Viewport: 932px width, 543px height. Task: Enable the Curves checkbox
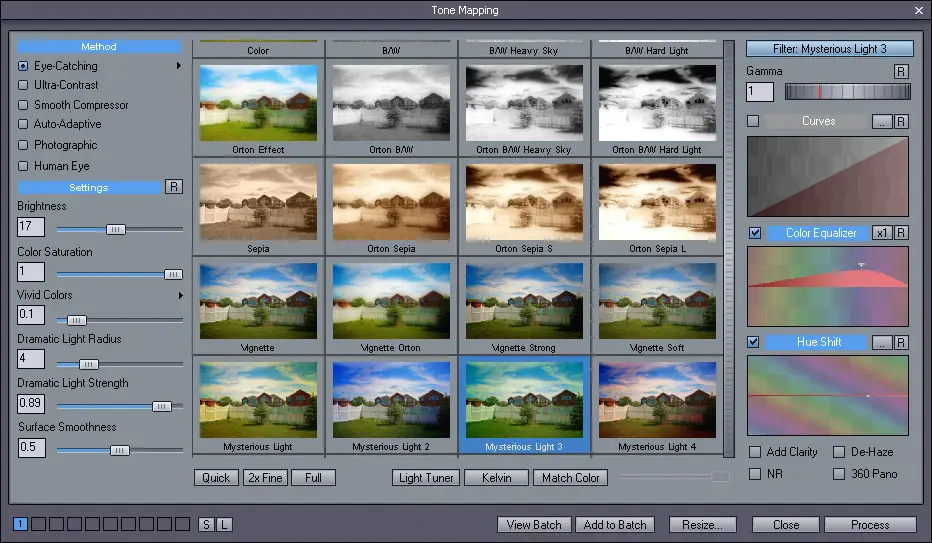[753, 121]
